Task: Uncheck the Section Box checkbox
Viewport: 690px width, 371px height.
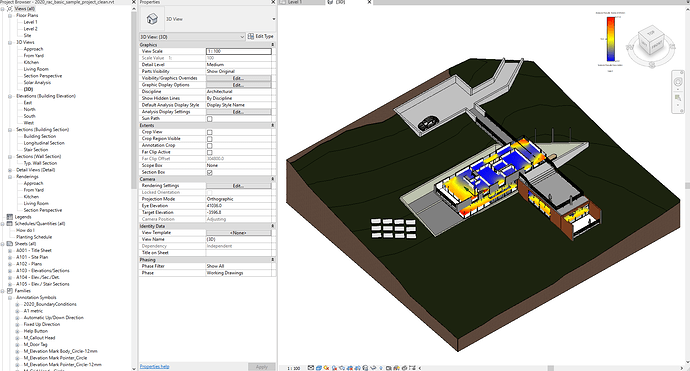Action: point(209,173)
